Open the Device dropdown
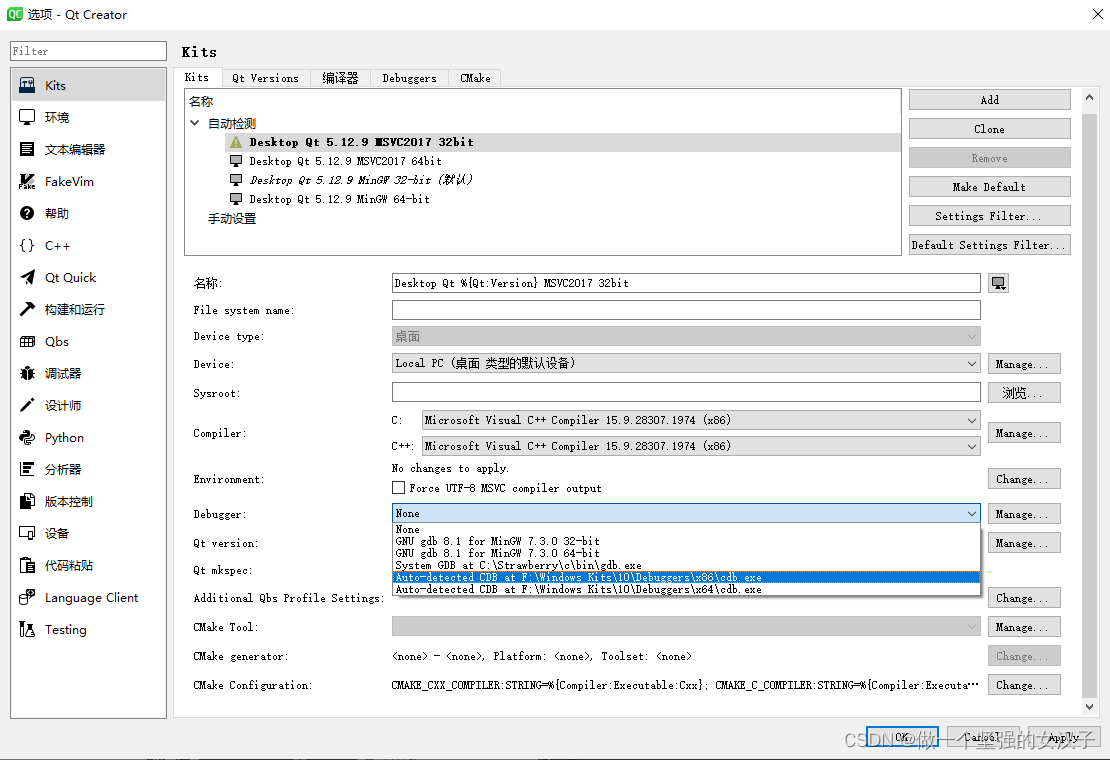The image size is (1110, 760). [686, 363]
